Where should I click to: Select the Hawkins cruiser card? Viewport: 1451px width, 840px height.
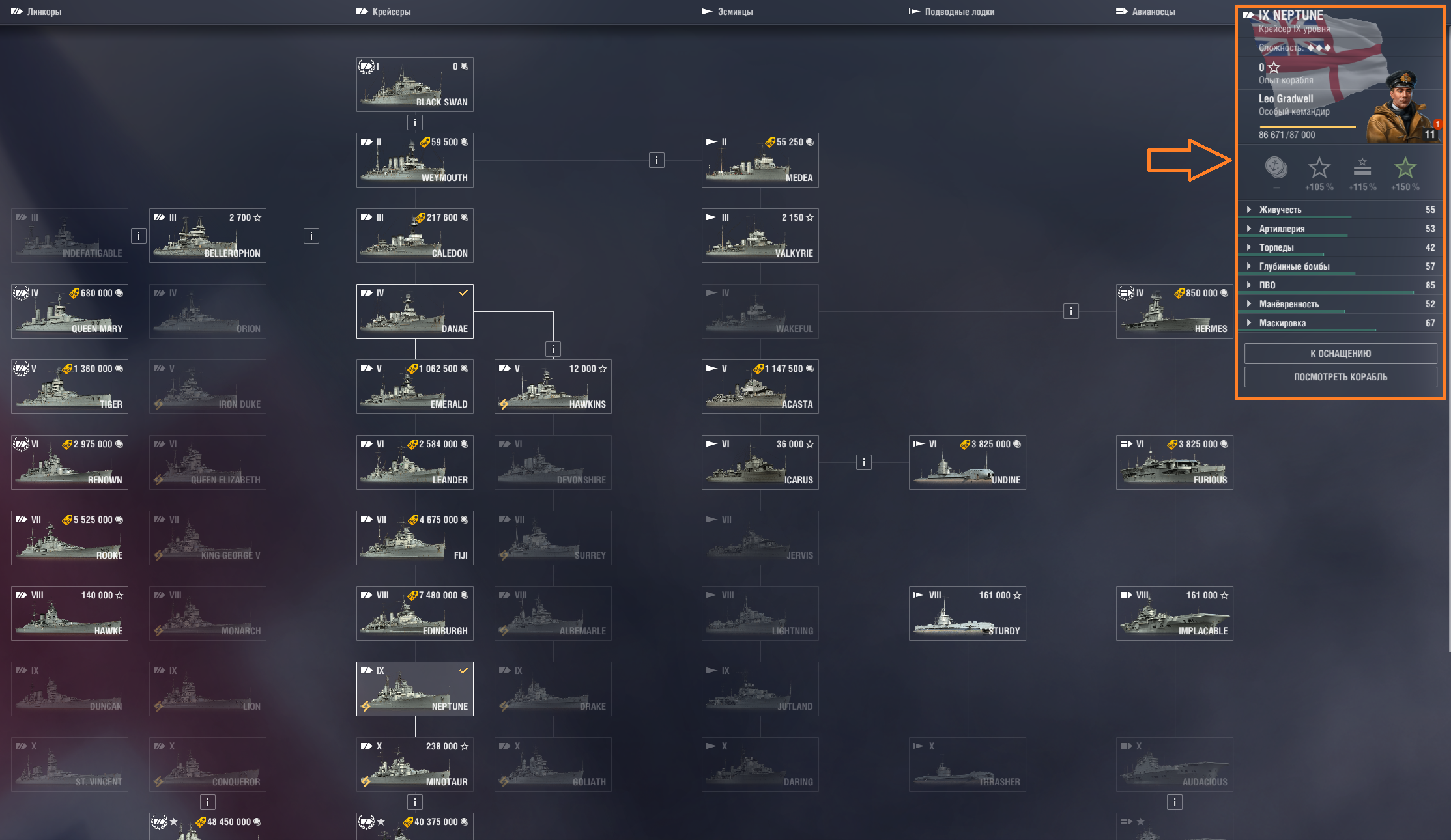point(553,387)
